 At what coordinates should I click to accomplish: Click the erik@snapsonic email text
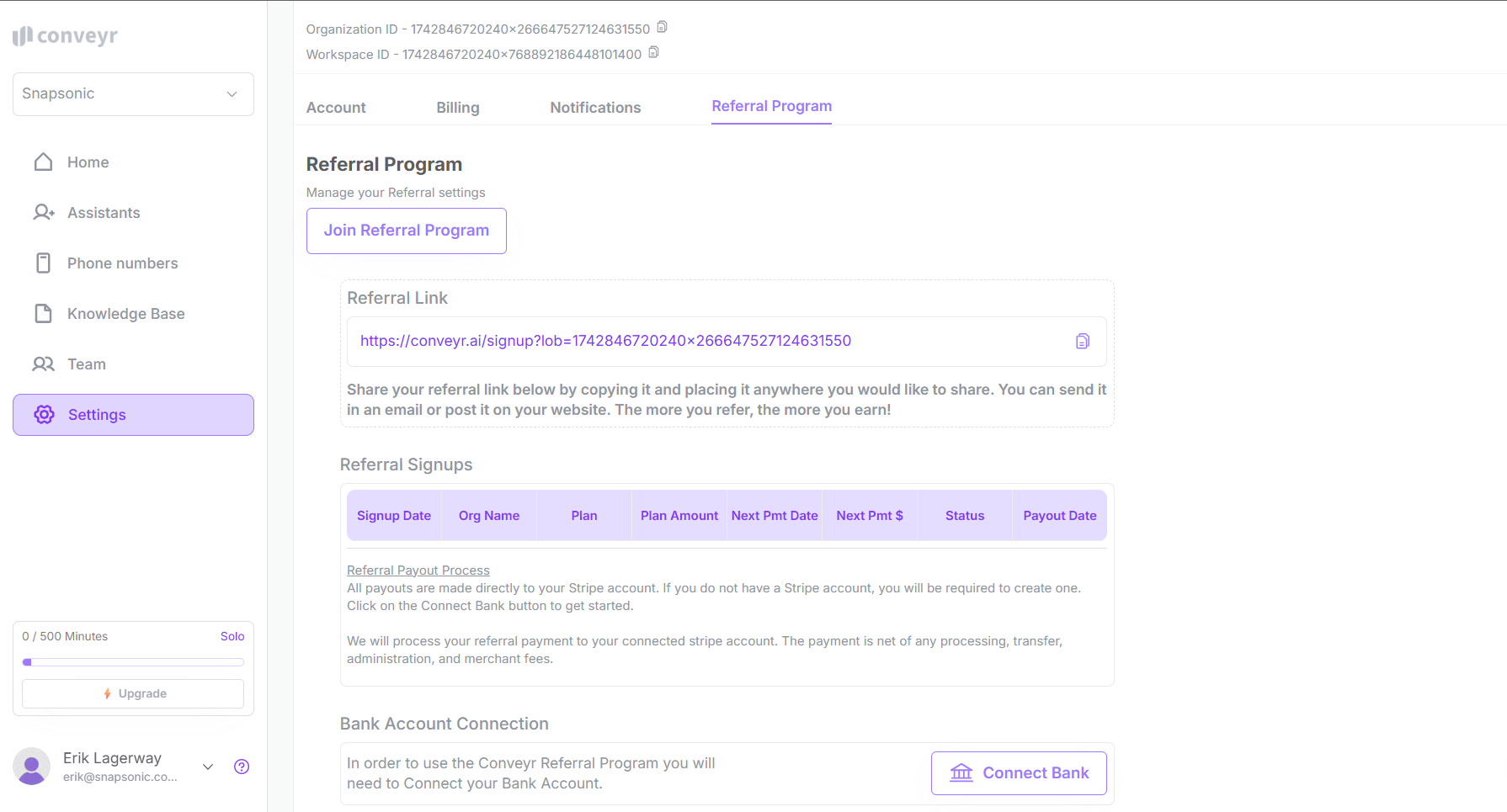120,777
